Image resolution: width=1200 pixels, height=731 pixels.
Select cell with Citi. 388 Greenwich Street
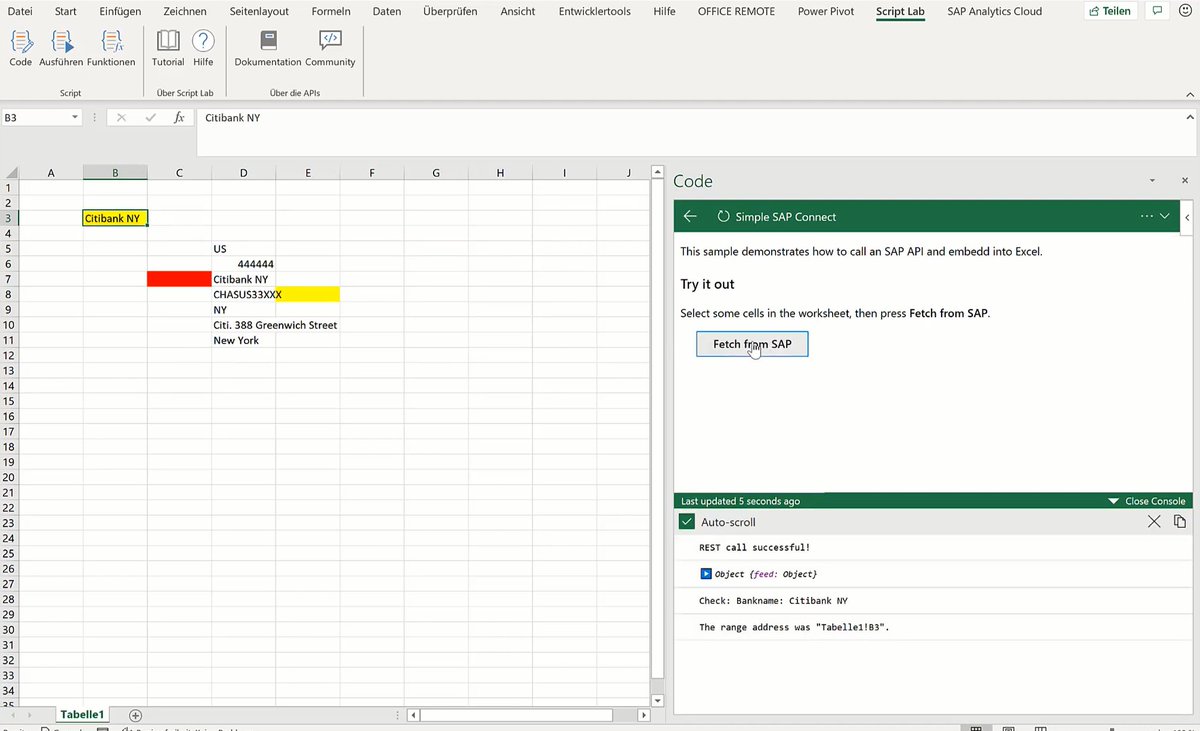[243, 325]
